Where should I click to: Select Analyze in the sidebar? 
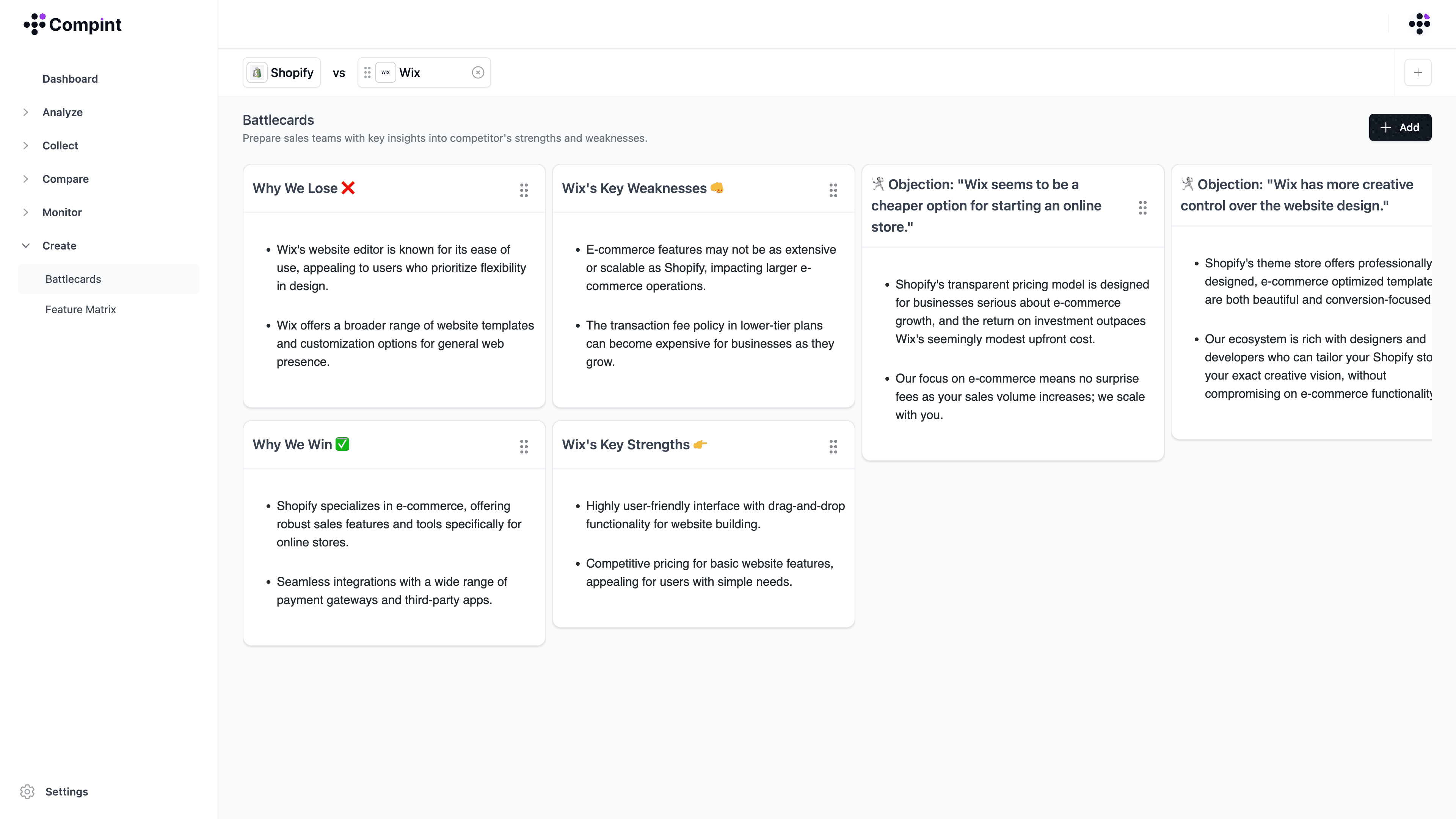62,112
